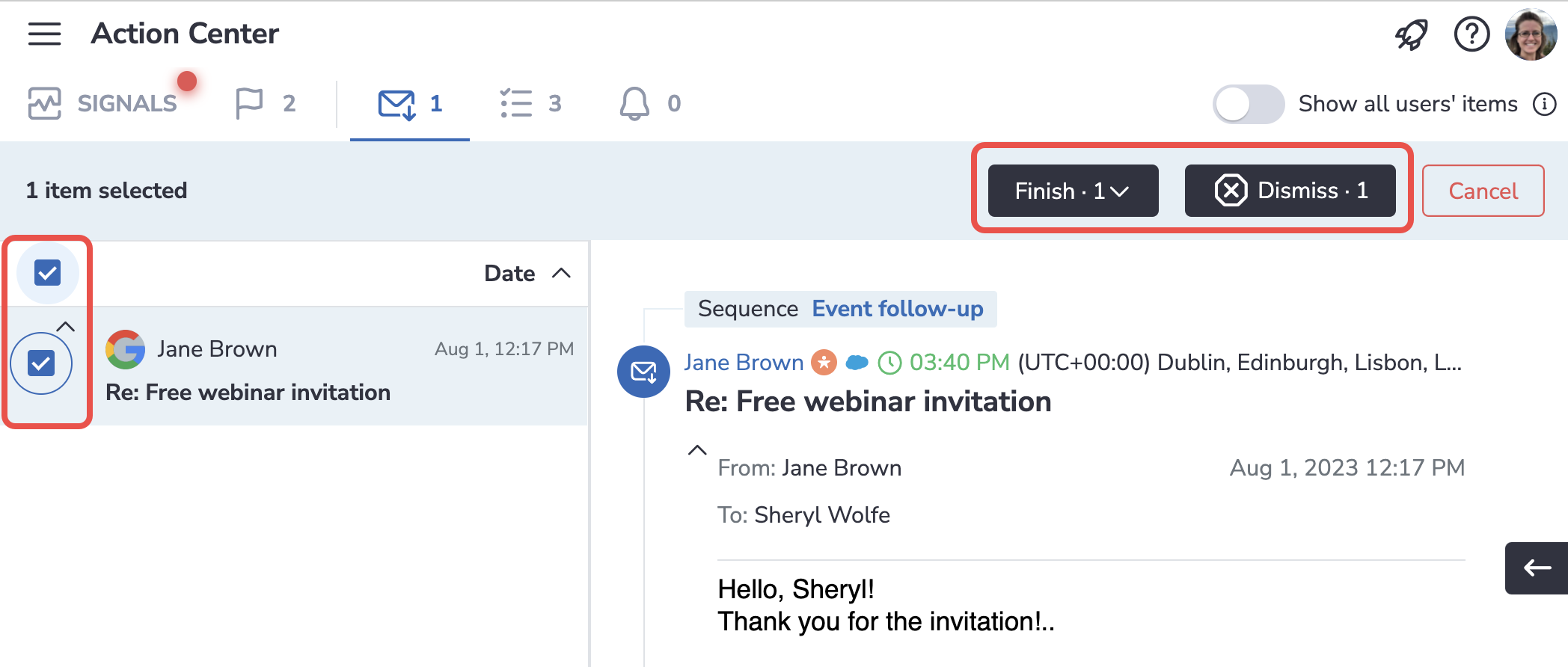Click the rocket launch icon

tap(1411, 34)
